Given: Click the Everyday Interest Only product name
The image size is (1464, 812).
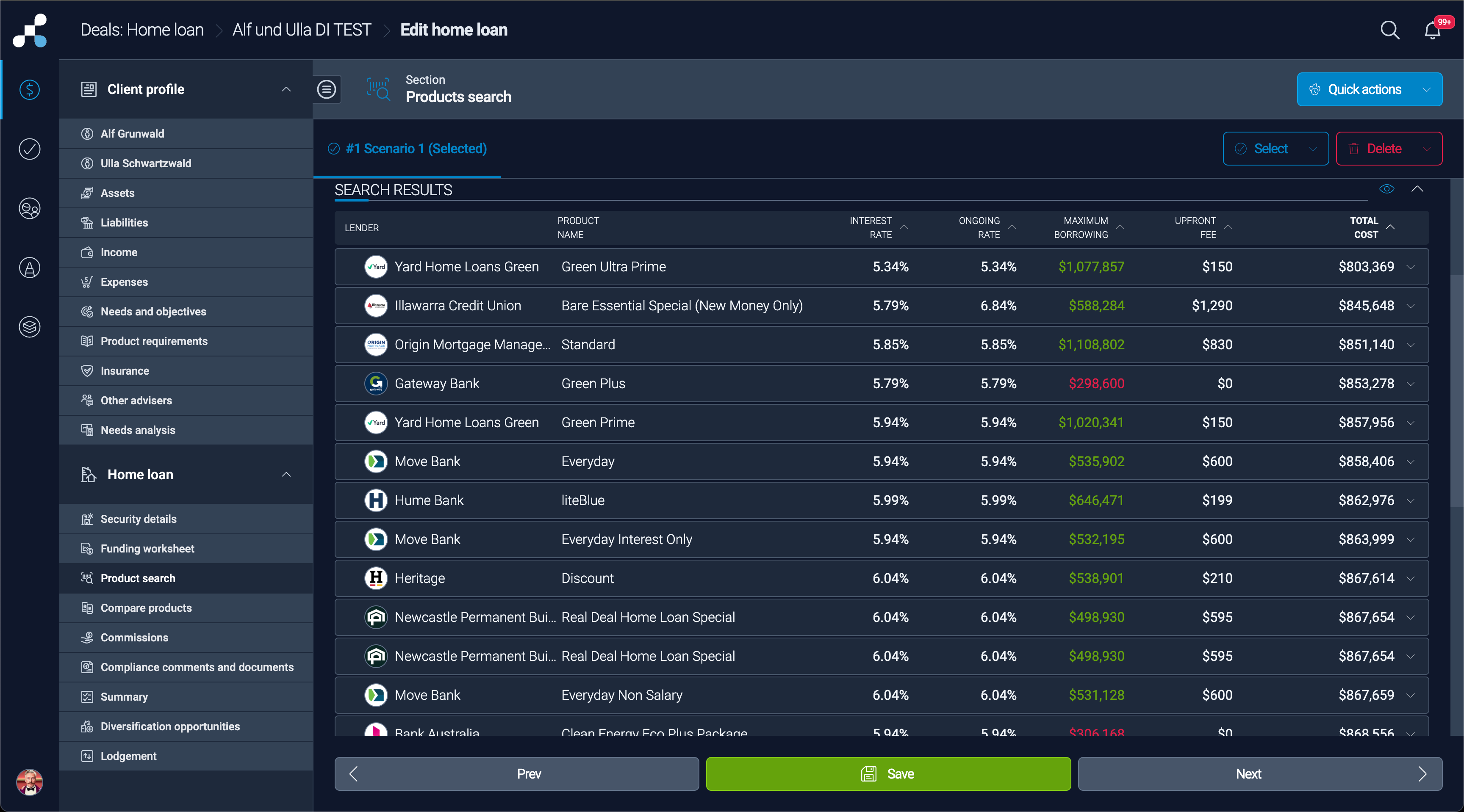Looking at the screenshot, I should [x=626, y=539].
